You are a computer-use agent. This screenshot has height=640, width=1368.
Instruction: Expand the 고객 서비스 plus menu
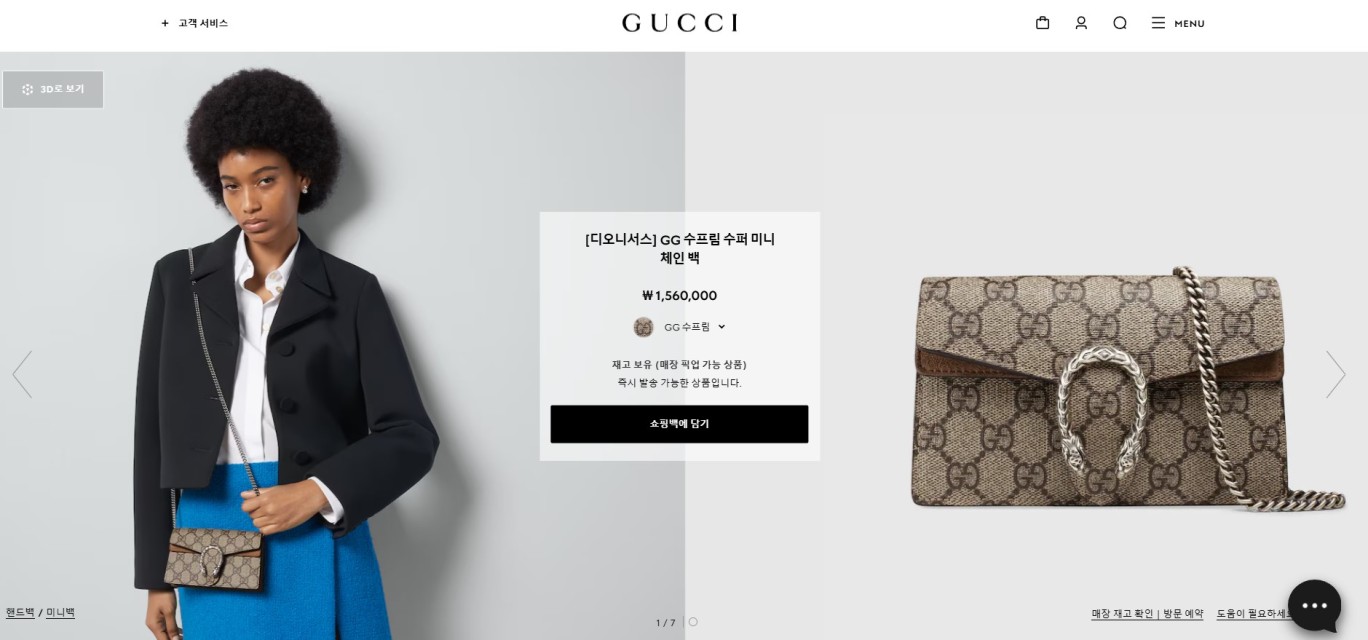click(194, 23)
